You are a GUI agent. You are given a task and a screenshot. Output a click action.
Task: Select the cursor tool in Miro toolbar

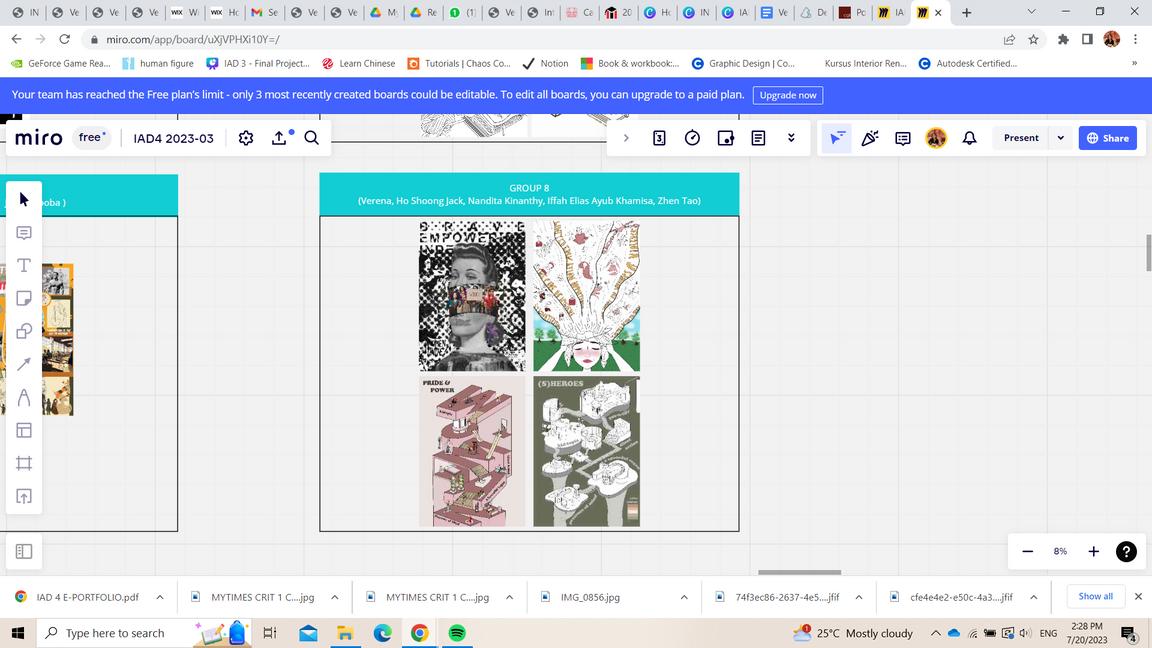click(x=24, y=199)
